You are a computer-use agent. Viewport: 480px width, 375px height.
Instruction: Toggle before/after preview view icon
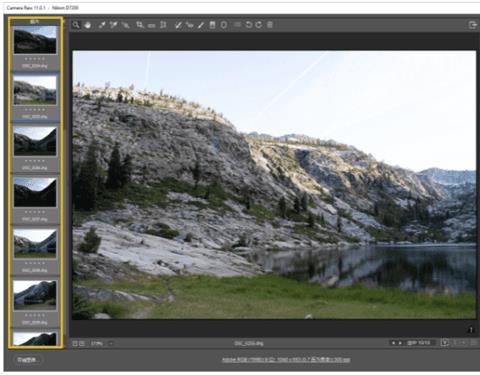[444, 343]
